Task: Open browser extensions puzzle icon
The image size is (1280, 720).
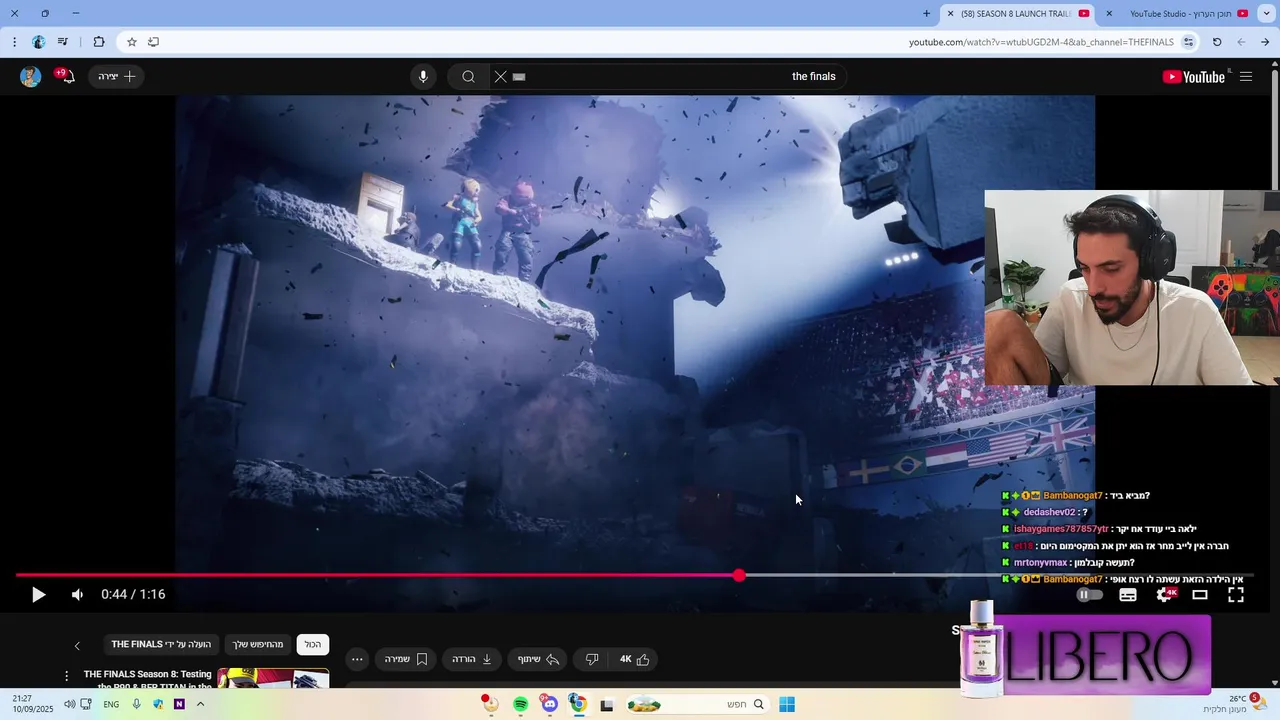Action: 98,42
